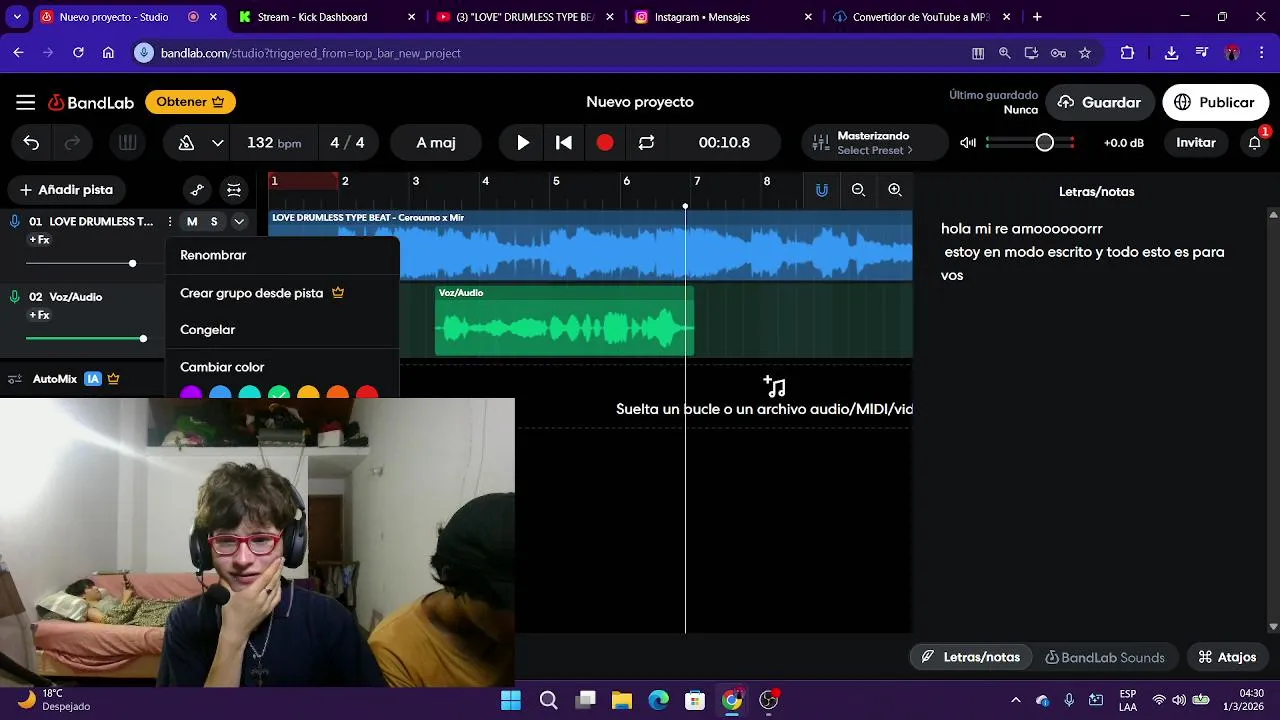Bookmark this page with the star
Image resolution: width=1280 pixels, height=720 pixels.
coord(1085,53)
